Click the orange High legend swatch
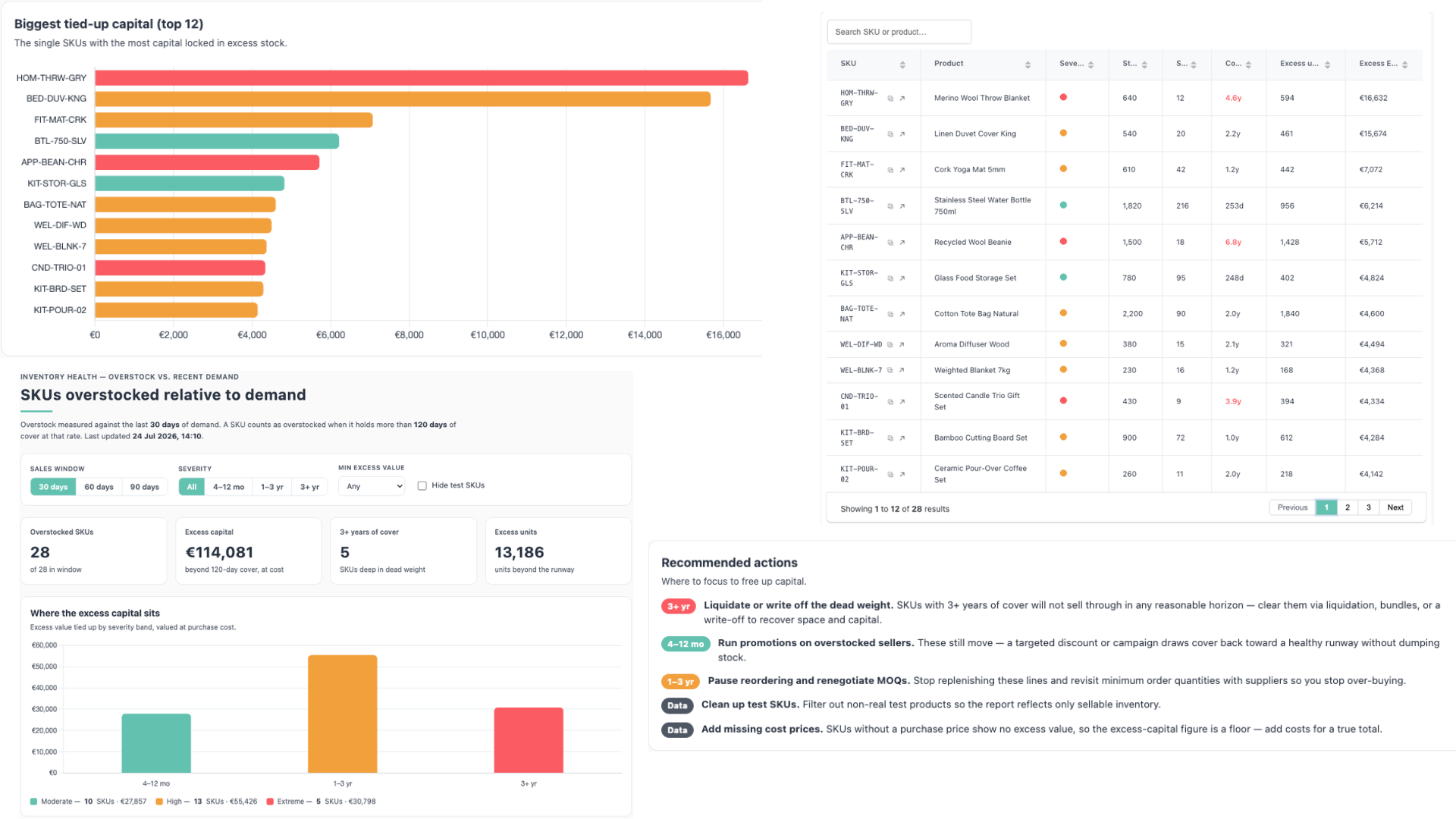 (x=159, y=802)
